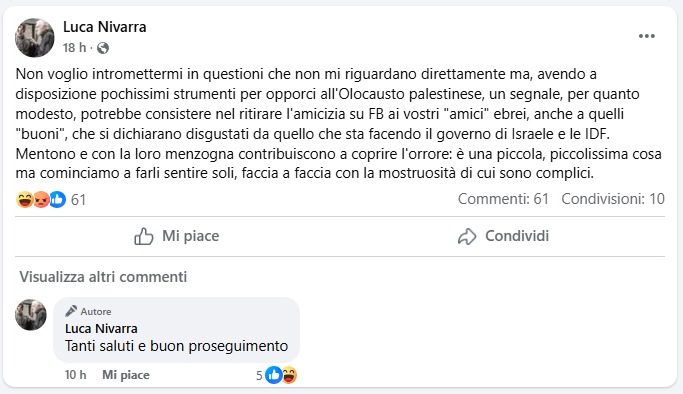Share the post via Condividi
Screen dimensions: 683x394
click(503, 236)
